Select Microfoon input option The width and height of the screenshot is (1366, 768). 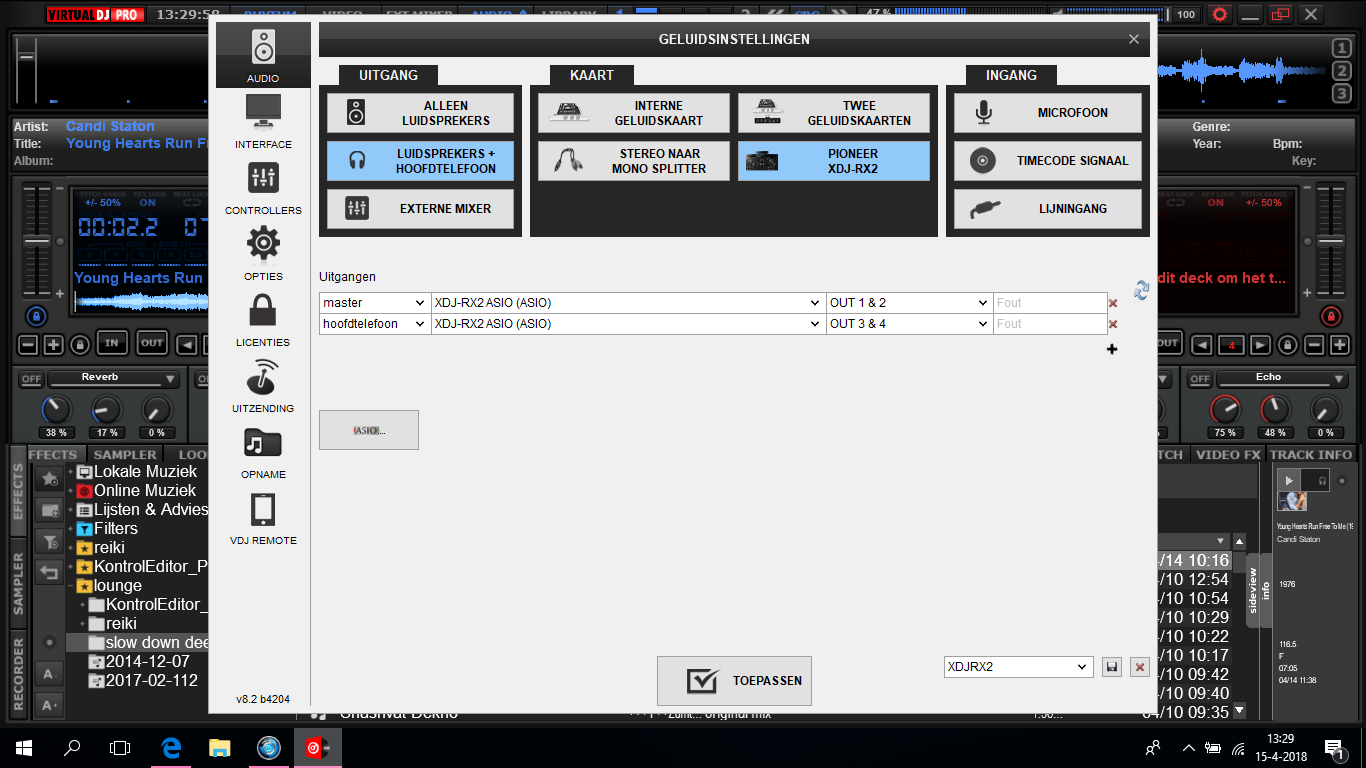pos(1047,113)
